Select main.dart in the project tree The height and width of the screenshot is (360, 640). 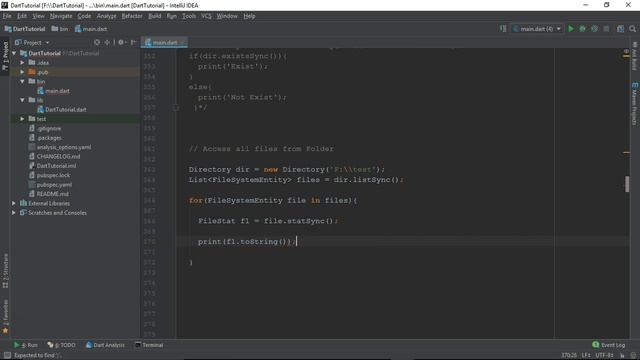pyautogui.click(x=53, y=91)
